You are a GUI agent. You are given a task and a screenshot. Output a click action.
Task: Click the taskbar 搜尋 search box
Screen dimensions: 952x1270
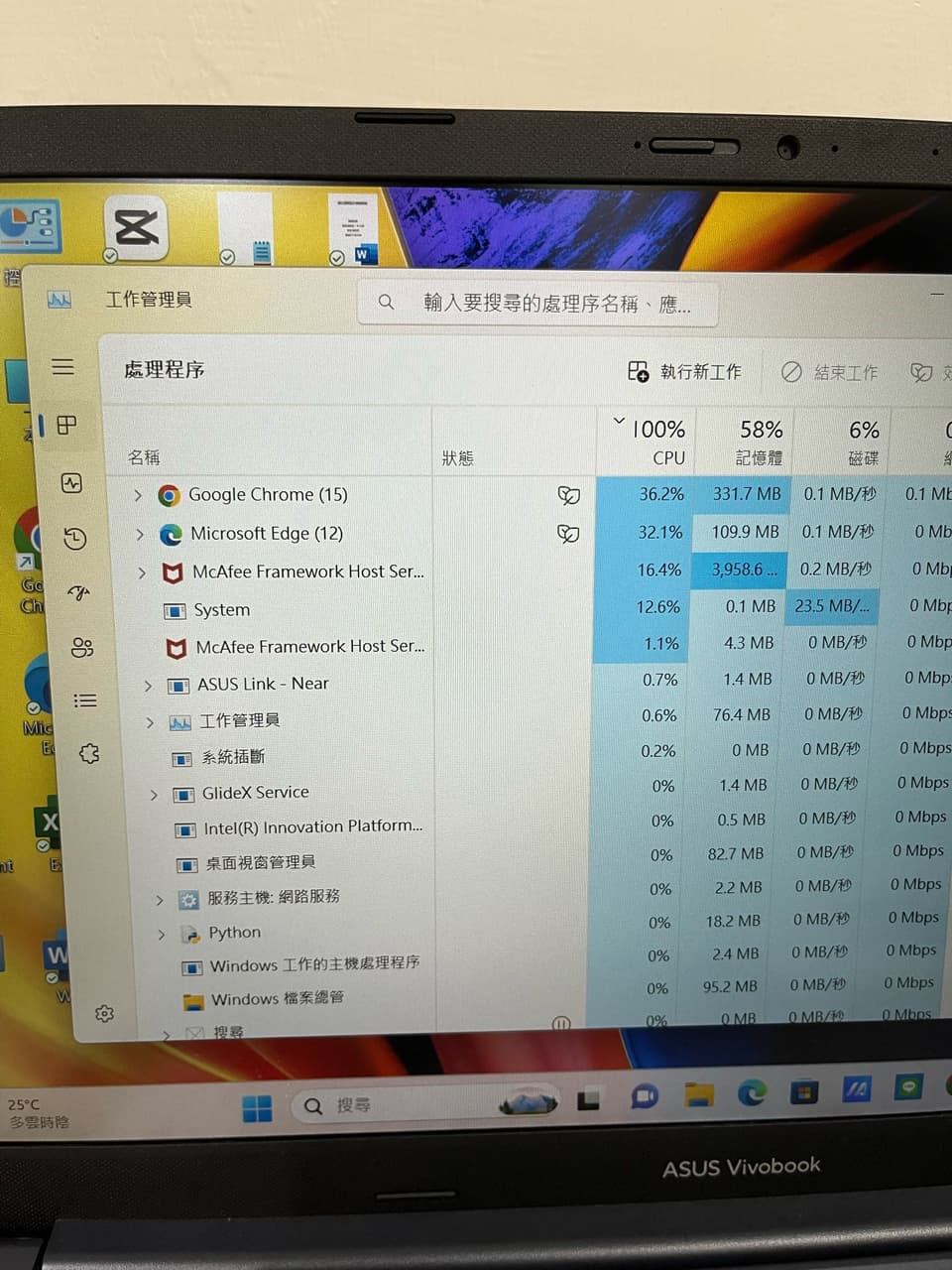tap(426, 1105)
